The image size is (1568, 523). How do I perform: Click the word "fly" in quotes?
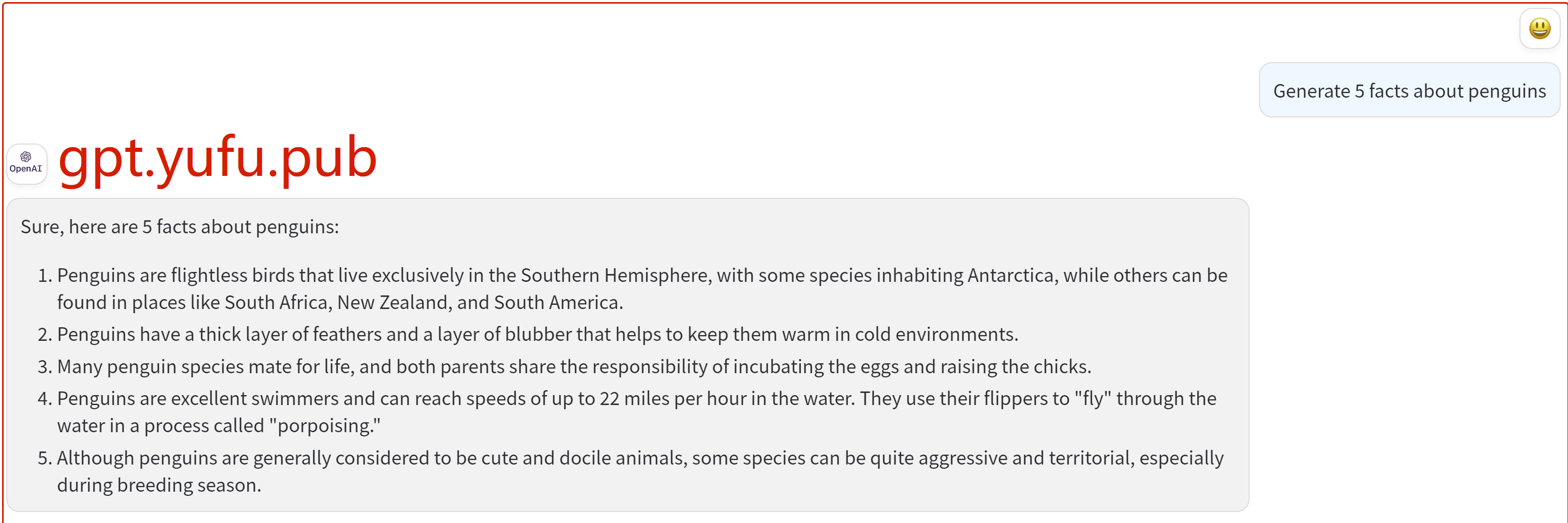[1093, 399]
